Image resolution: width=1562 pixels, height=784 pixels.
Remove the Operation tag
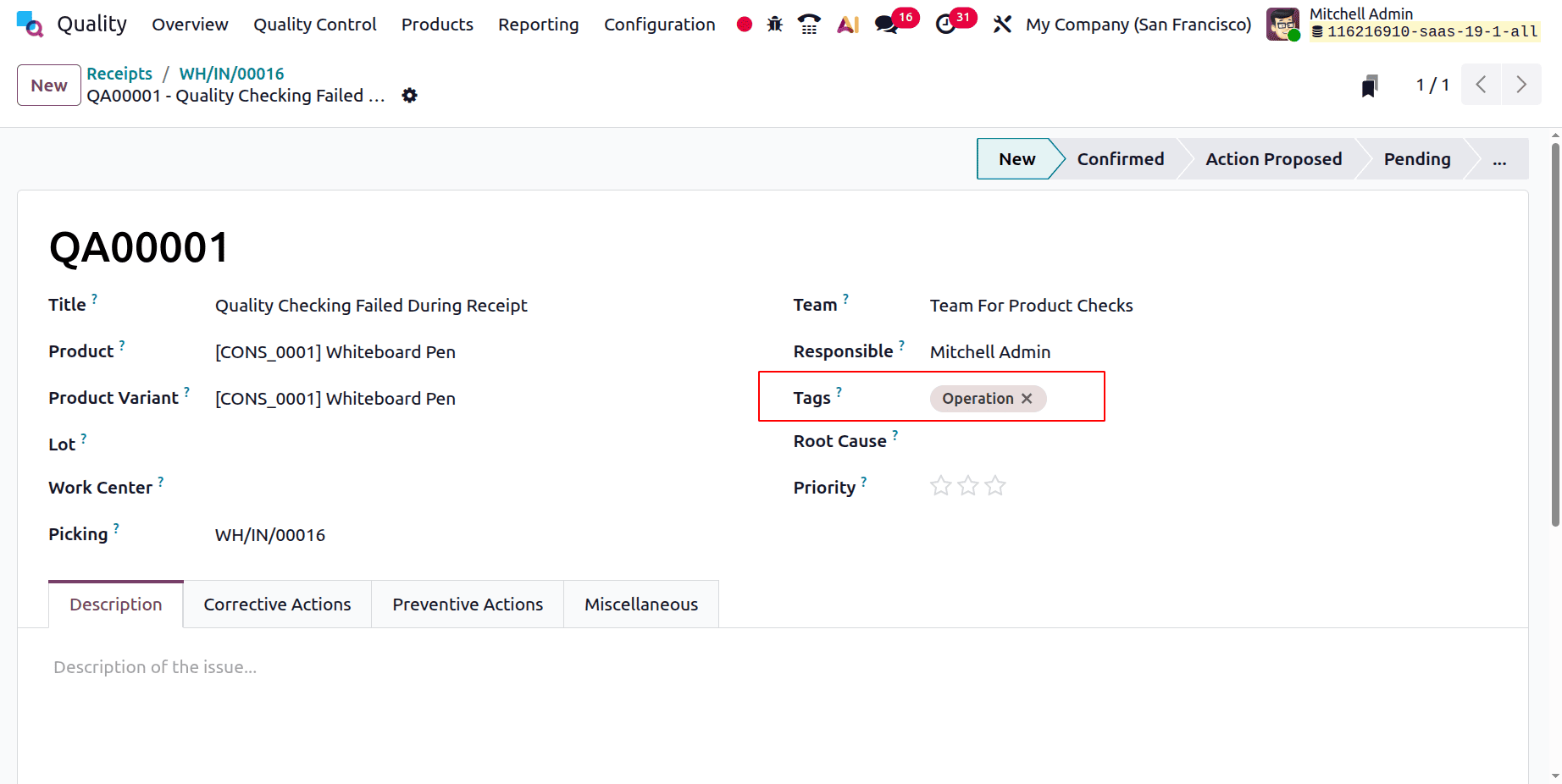pos(1027,399)
